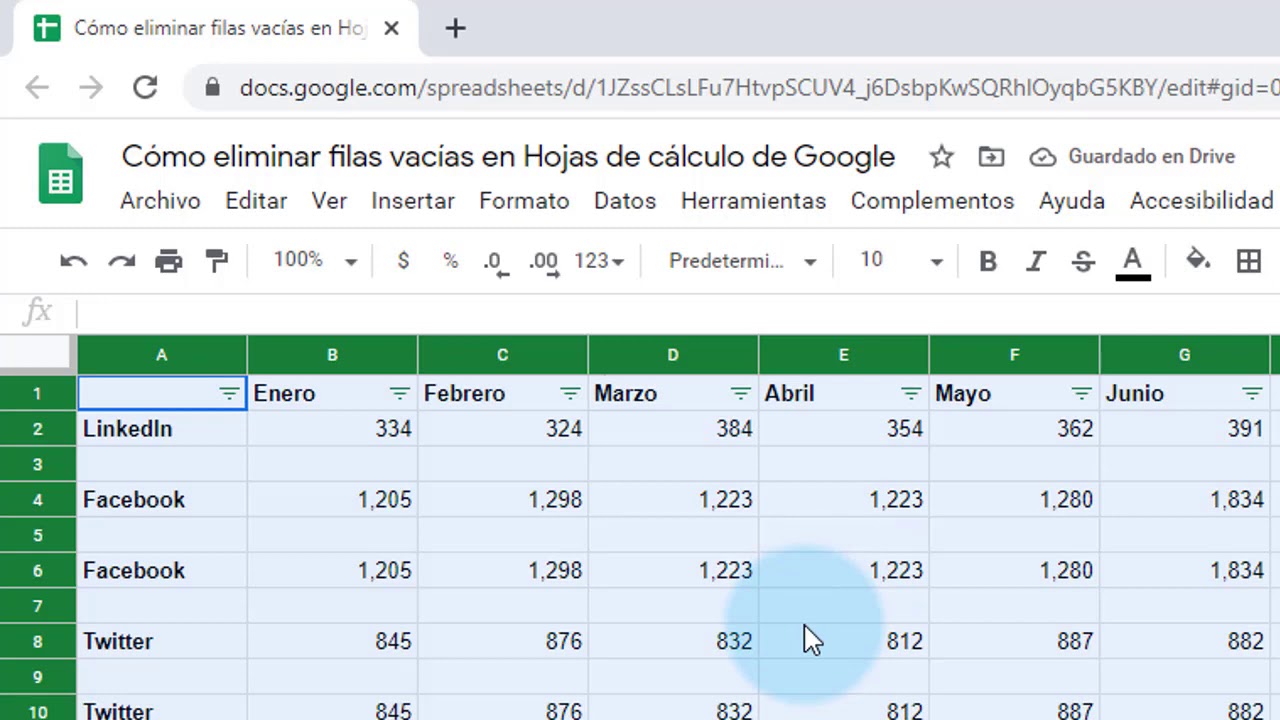
Task: Open the 123 number format dropdown
Action: point(599,261)
